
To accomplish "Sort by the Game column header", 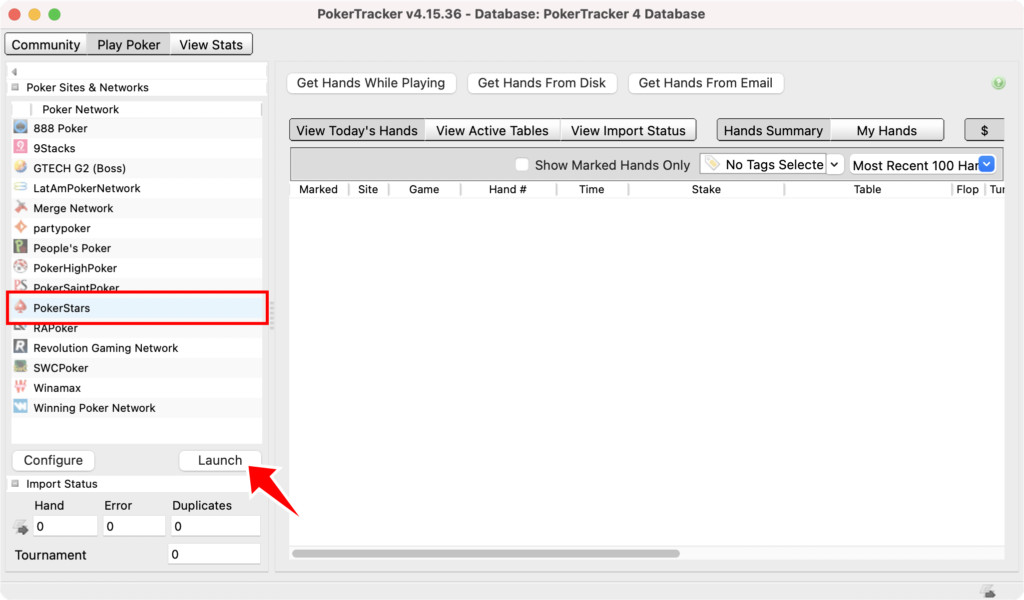I will point(424,189).
